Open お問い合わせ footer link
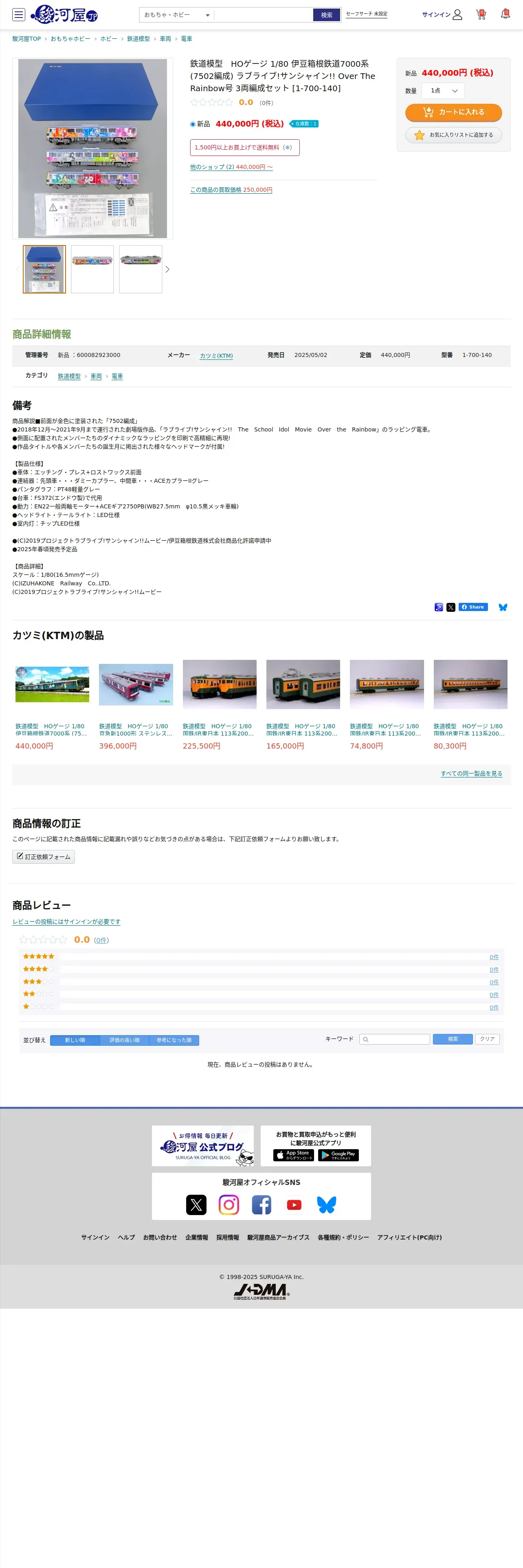The height and width of the screenshot is (1568, 523). (160, 1237)
